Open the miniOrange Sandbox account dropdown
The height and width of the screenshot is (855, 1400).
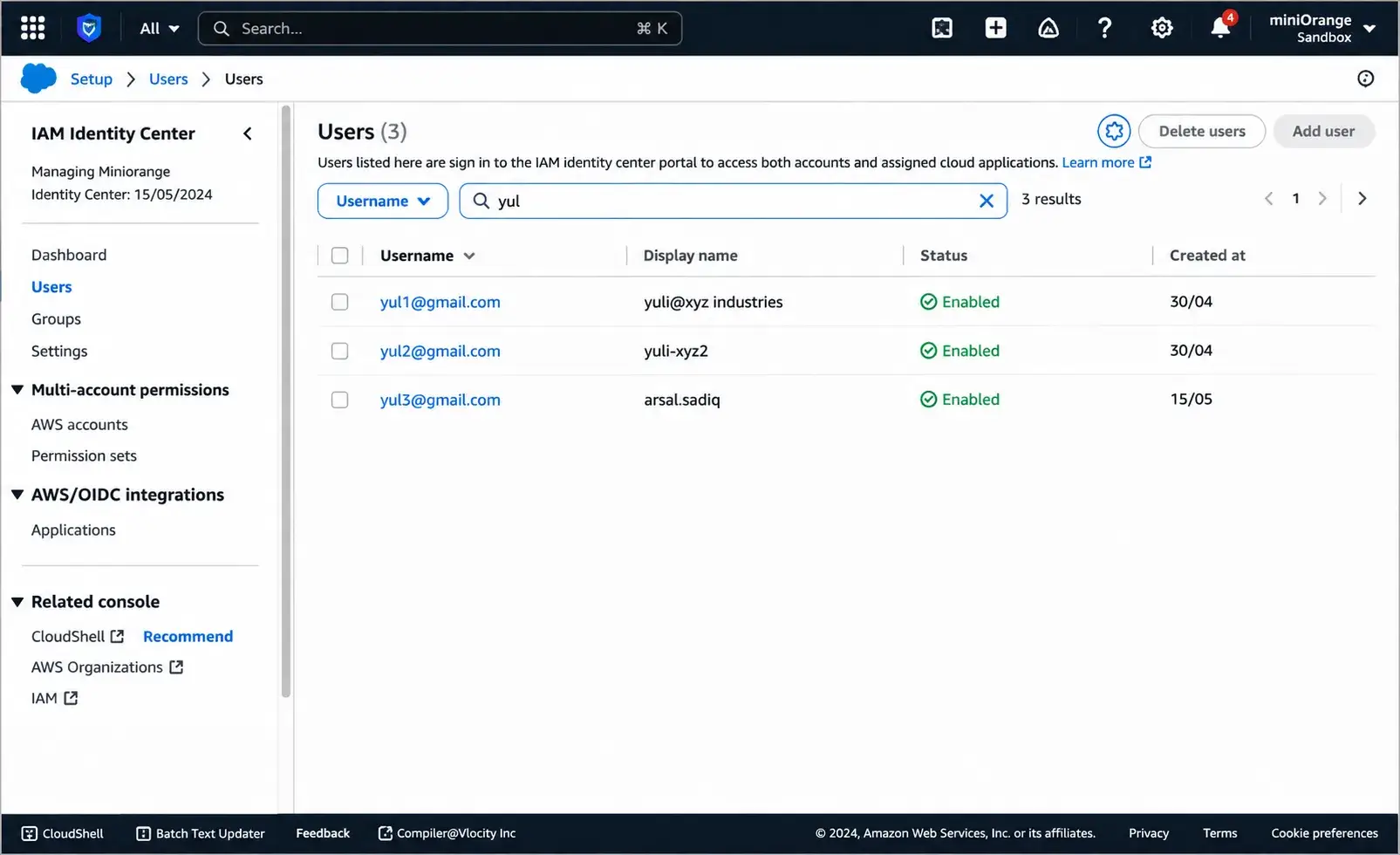(x=1322, y=28)
